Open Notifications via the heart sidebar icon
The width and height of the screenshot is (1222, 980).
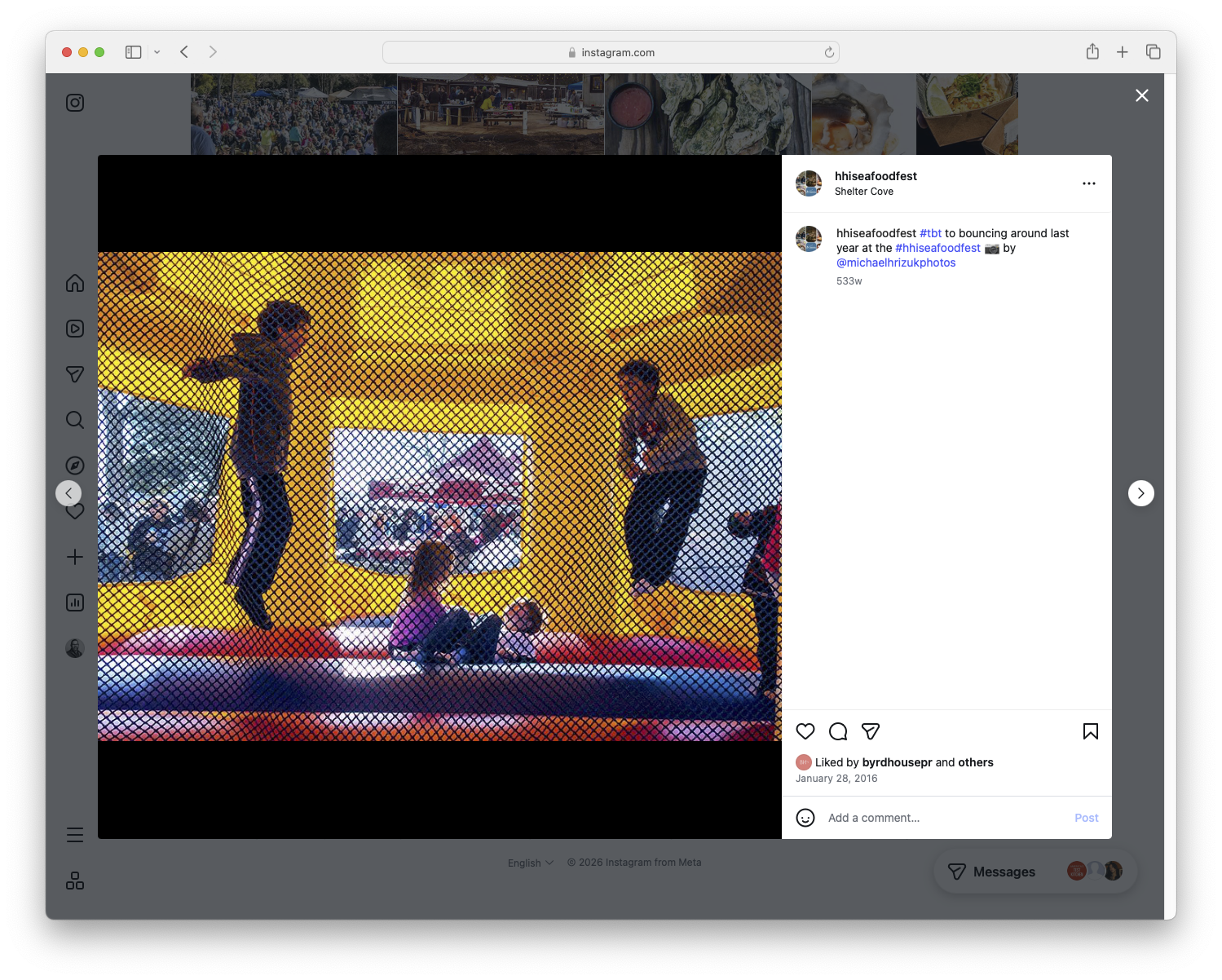(74, 511)
